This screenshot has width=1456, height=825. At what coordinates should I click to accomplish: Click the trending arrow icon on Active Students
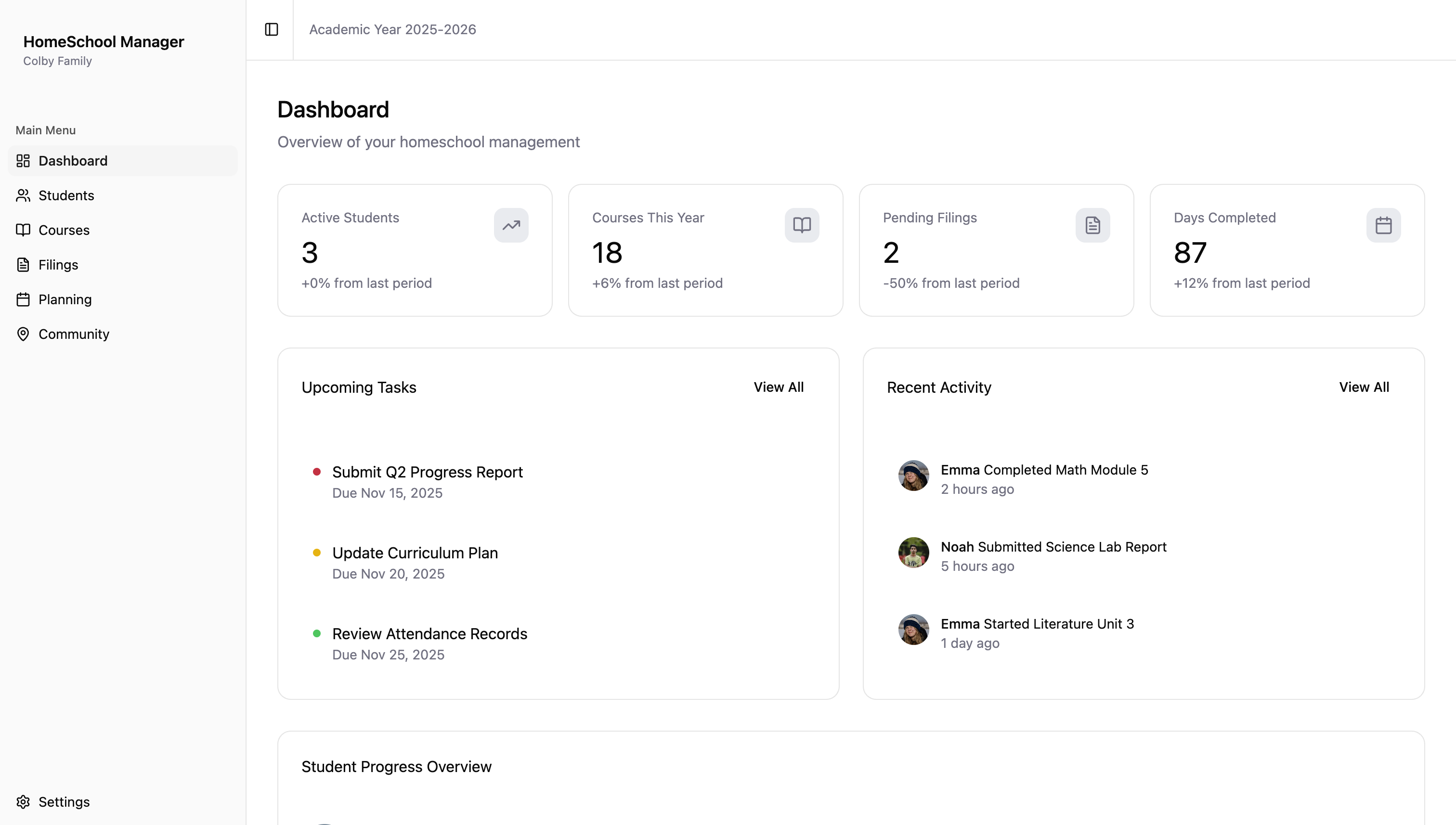[511, 225]
